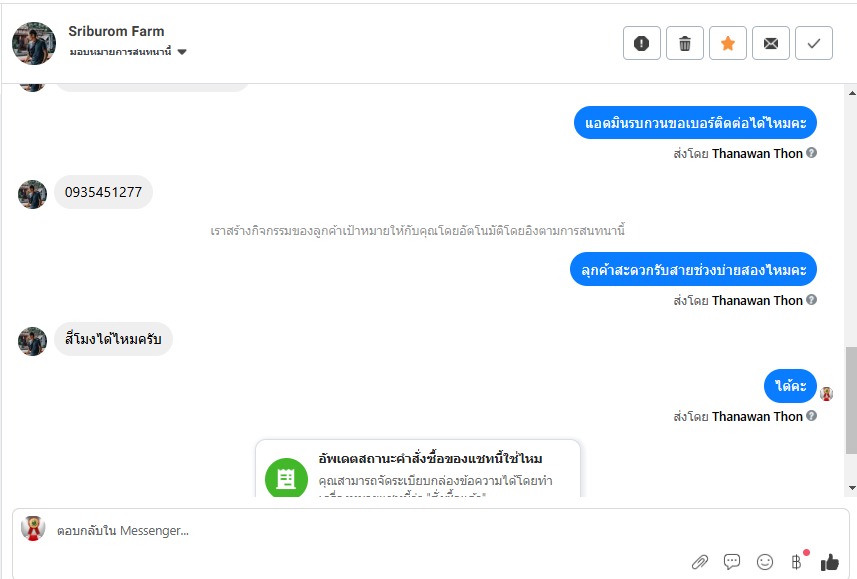Mark conversation as spam with exclamation icon

coord(642,43)
